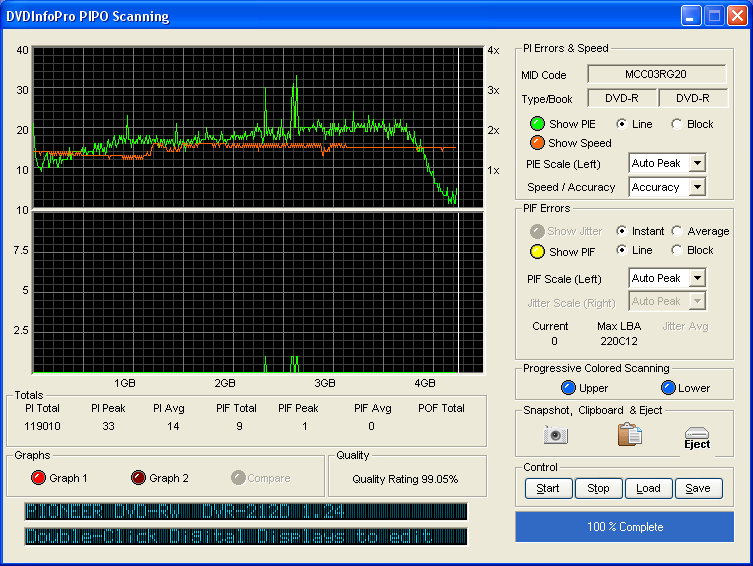Click the green Show PIE indicator
Image resolution: width=753 pixels, height=566 pixels.
tap(537, 124)
